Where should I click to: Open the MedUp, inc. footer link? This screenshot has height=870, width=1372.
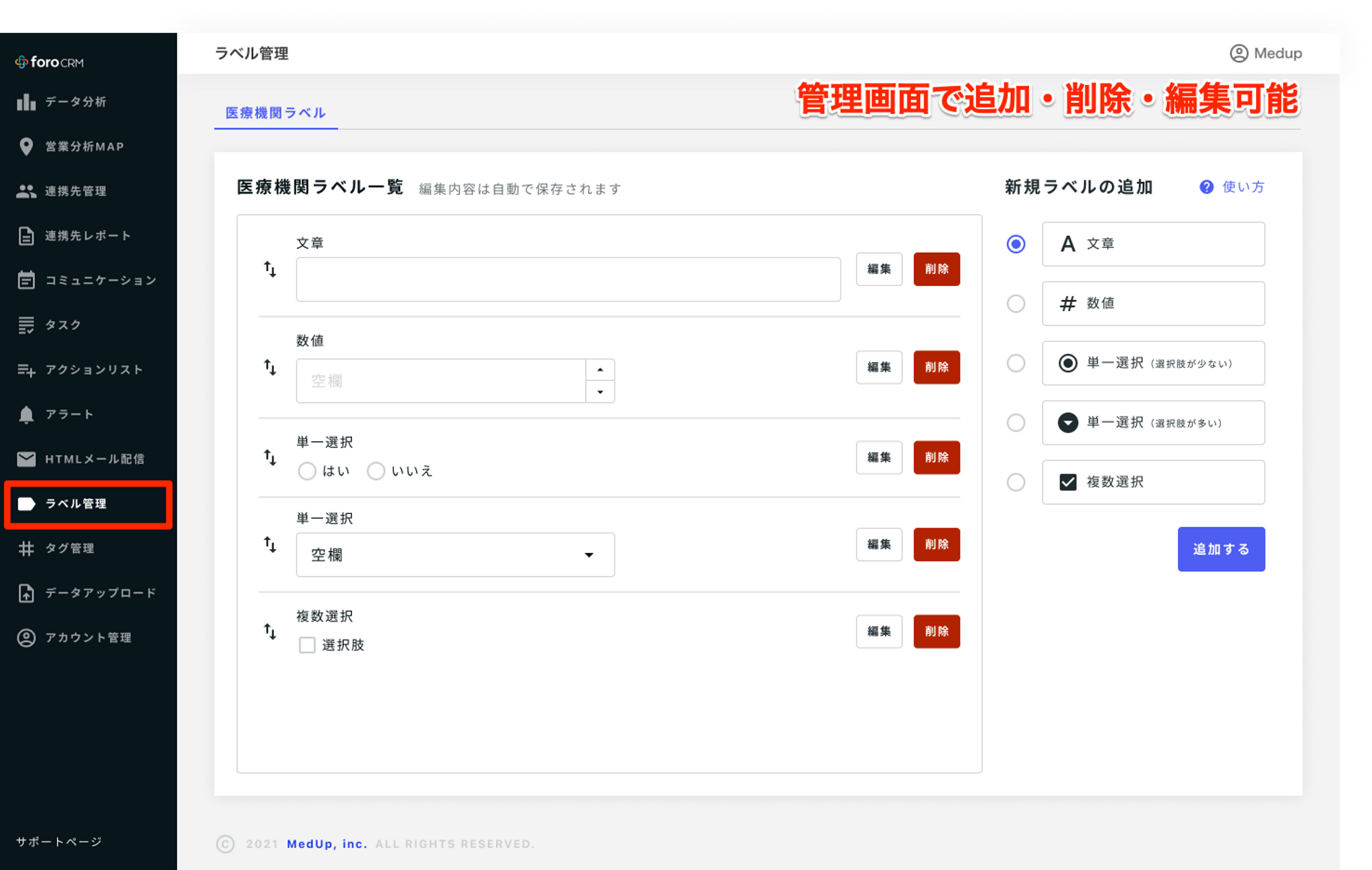(327, 843)
